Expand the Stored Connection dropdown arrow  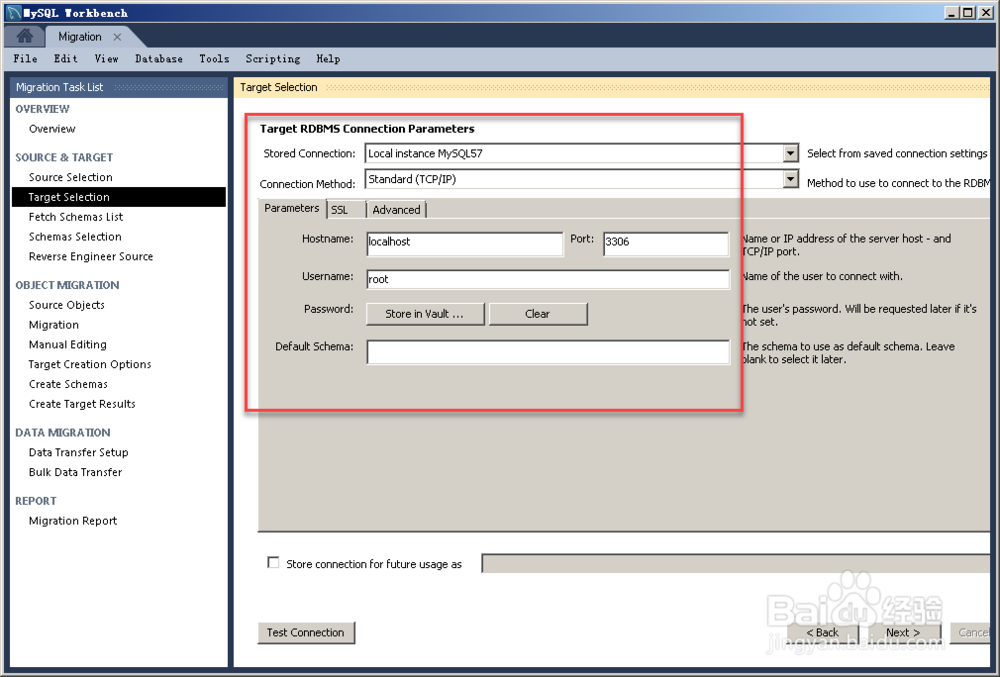[x=790, y=153]
